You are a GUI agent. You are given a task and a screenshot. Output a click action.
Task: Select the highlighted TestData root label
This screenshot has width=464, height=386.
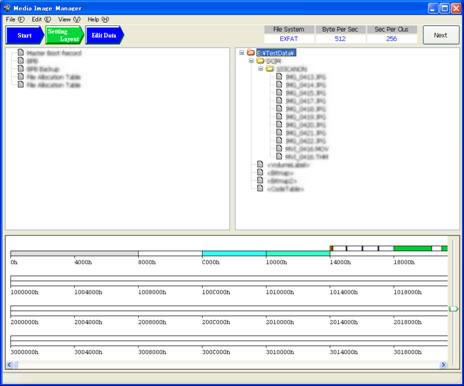click(x=276, y=53)
